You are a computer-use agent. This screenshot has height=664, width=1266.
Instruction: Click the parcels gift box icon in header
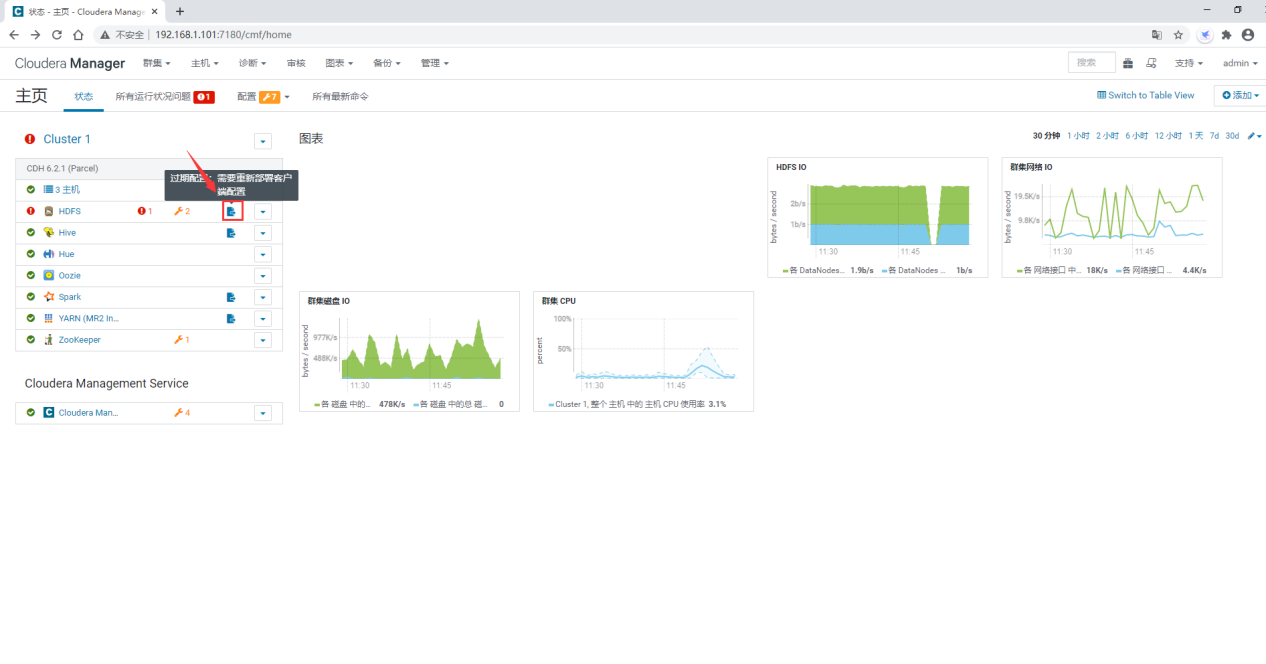pyautogui.click(x=1128, y=63)
